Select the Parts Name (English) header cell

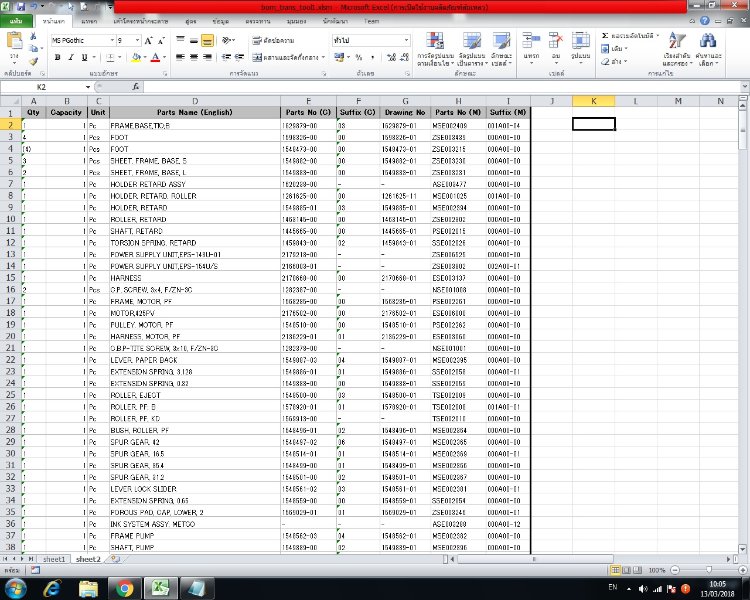pyautogui.click(x=194, y=112)
